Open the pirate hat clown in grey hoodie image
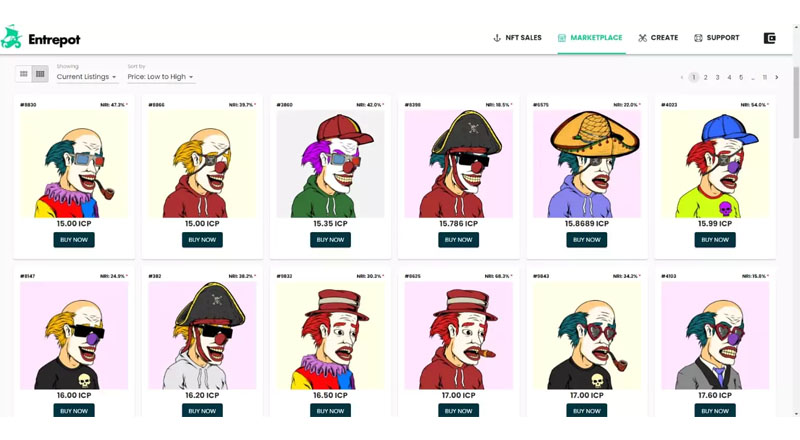 click(x=202, y=335)
